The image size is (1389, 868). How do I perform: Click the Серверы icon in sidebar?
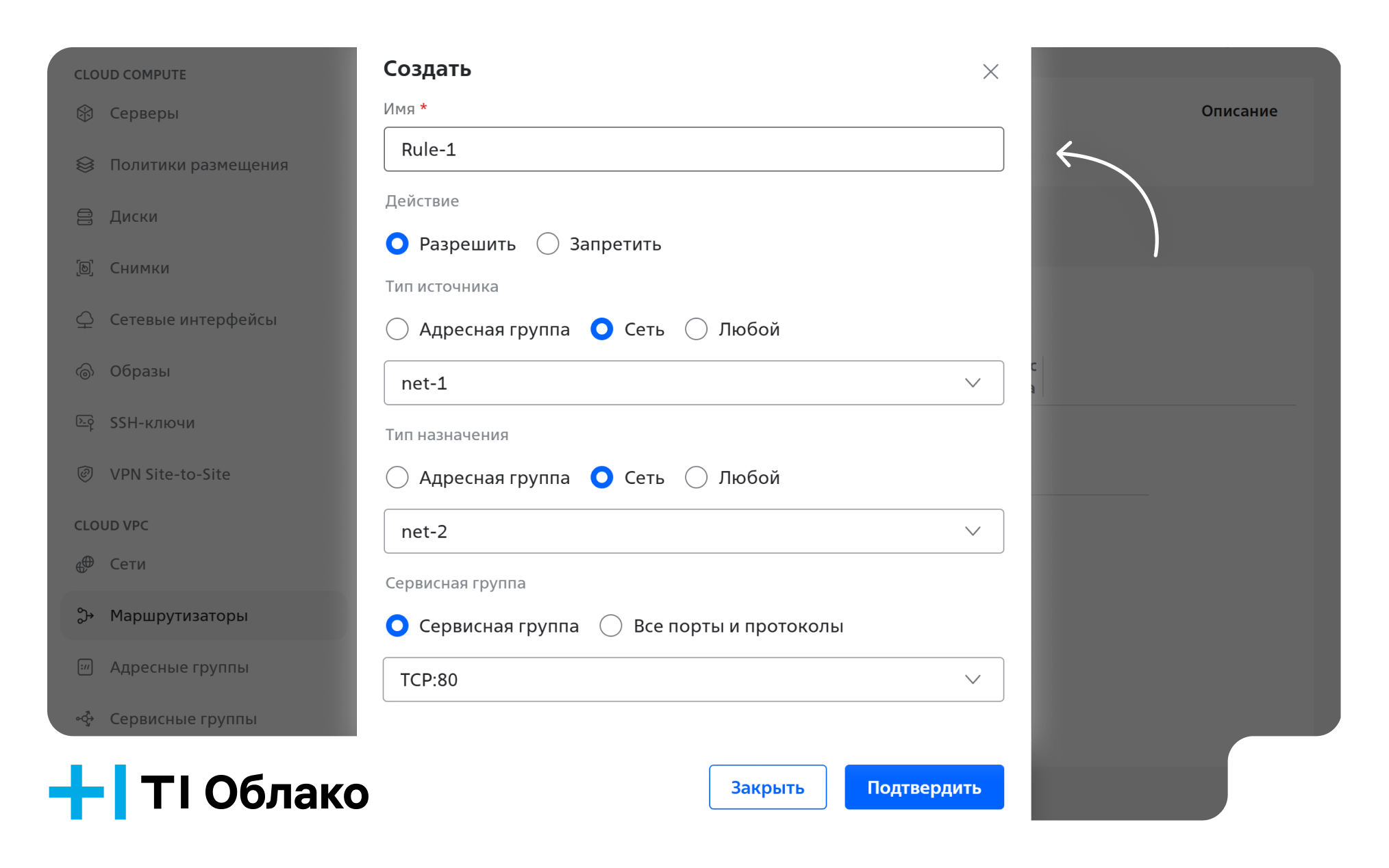tap(85, 113)
